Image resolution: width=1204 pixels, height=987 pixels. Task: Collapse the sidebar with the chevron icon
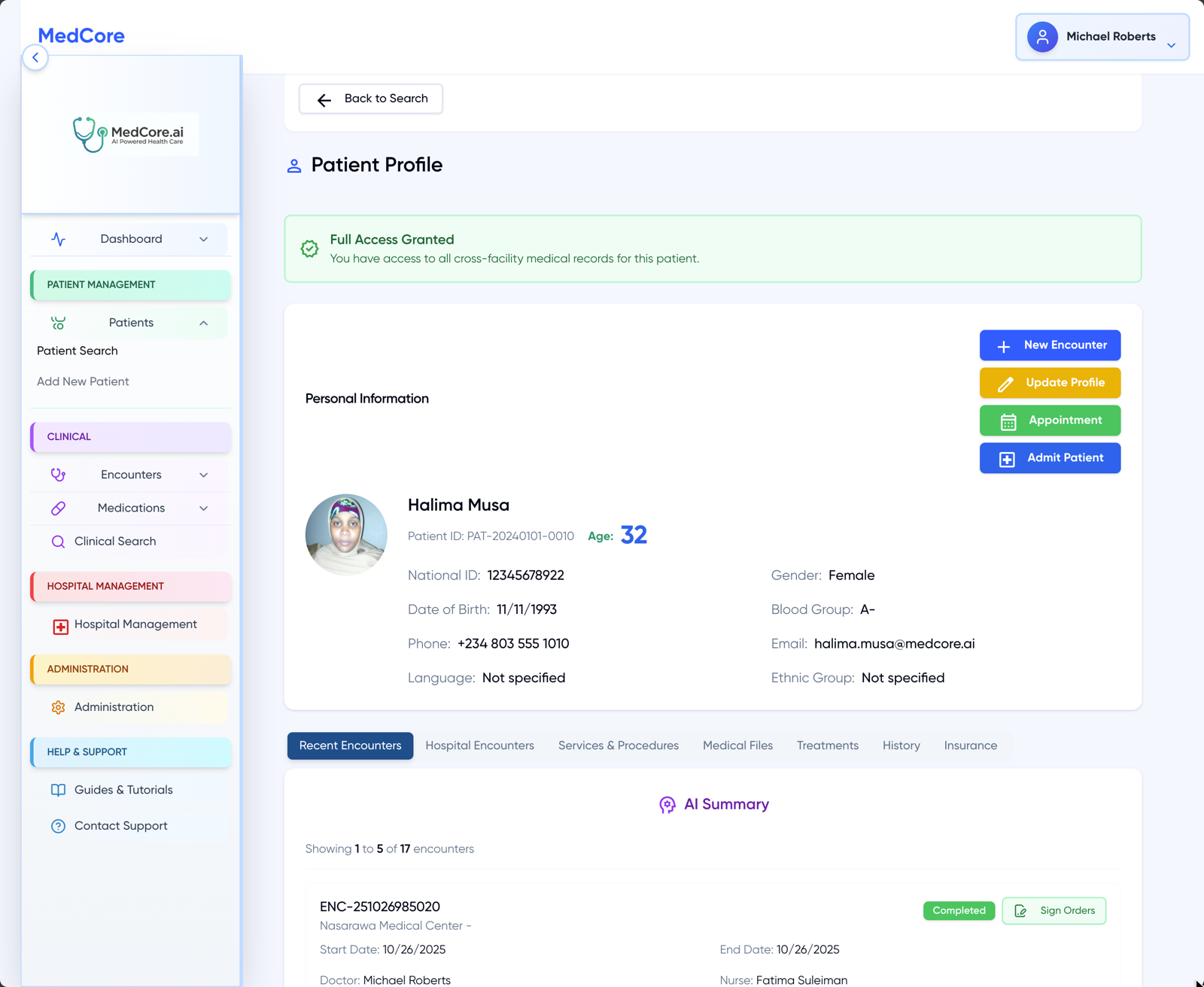pos(35,57)
